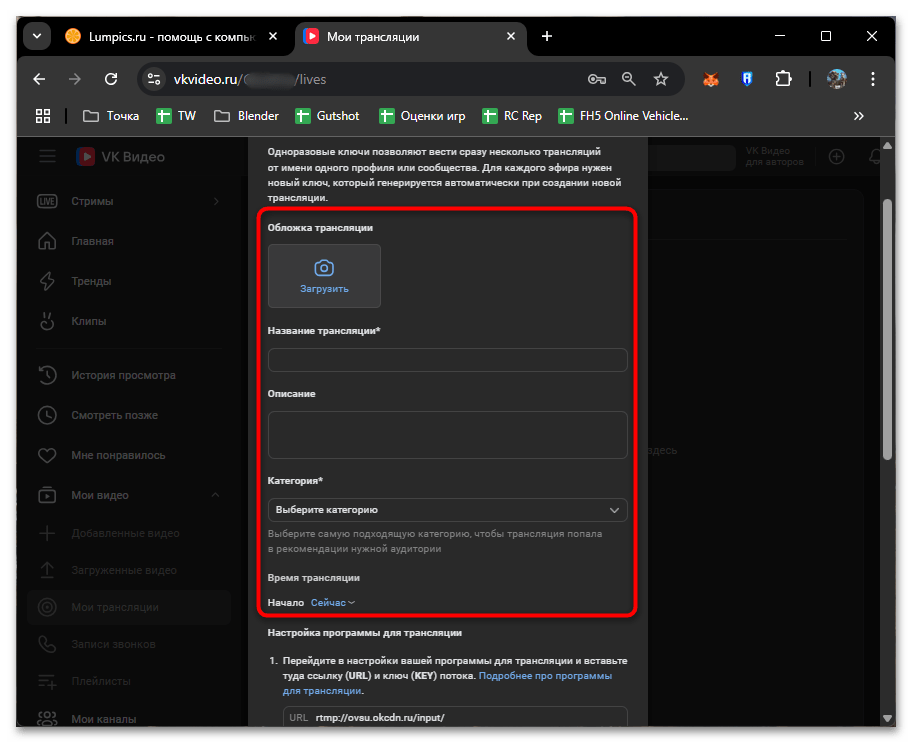Open История просмотра page
The height and width of the screenshot is (743, 912).
122,375
